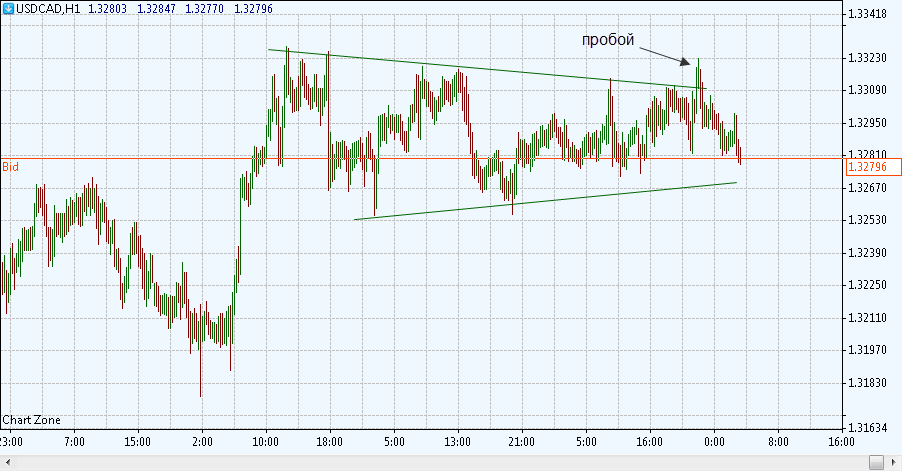902x471 pixels.
Task: Click the 1.32250 price axis label
Action: (868, 285)
